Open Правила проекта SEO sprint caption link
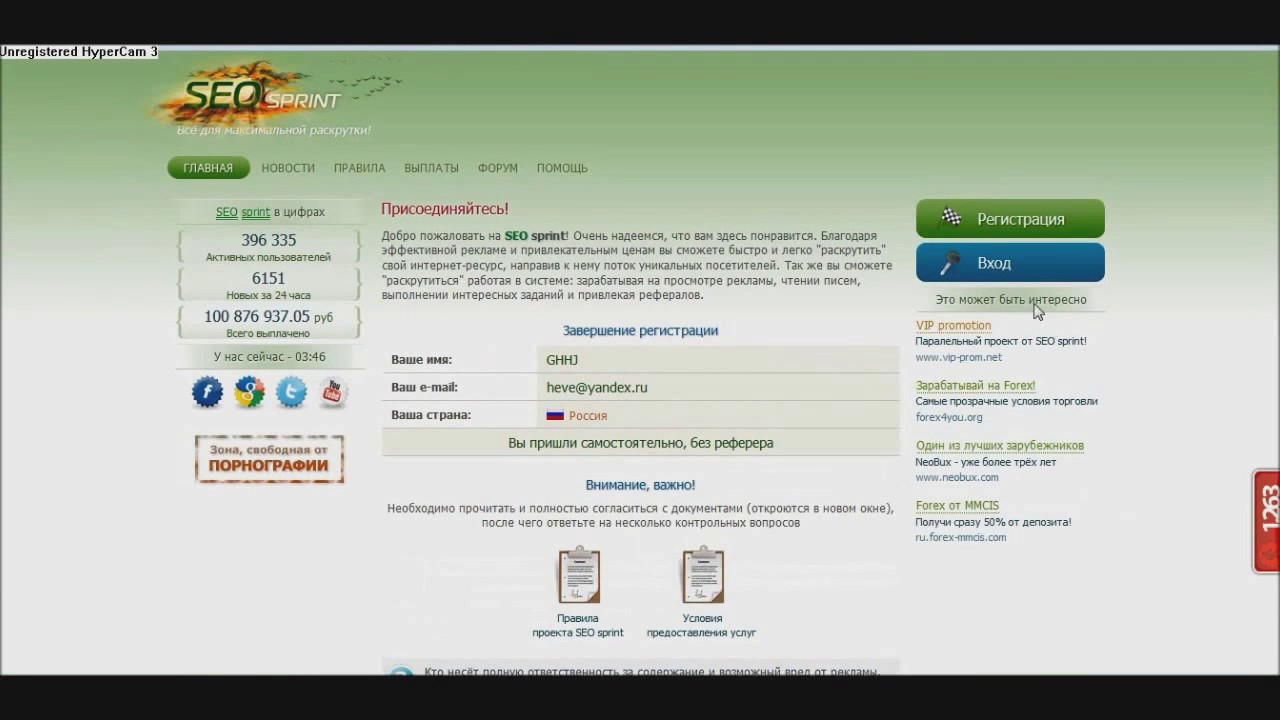 click(x=578, y=625)
